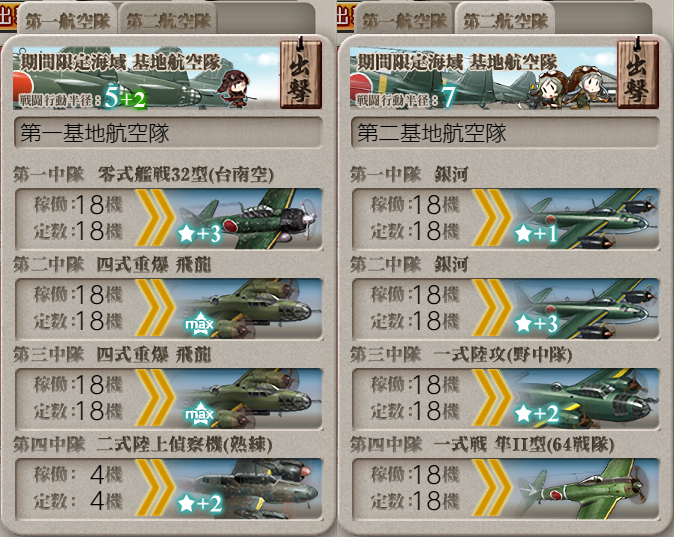Switch to 第二航空隊 tab in left panel
The width and height of the screenshot is (674, 537).
point(168,20)
